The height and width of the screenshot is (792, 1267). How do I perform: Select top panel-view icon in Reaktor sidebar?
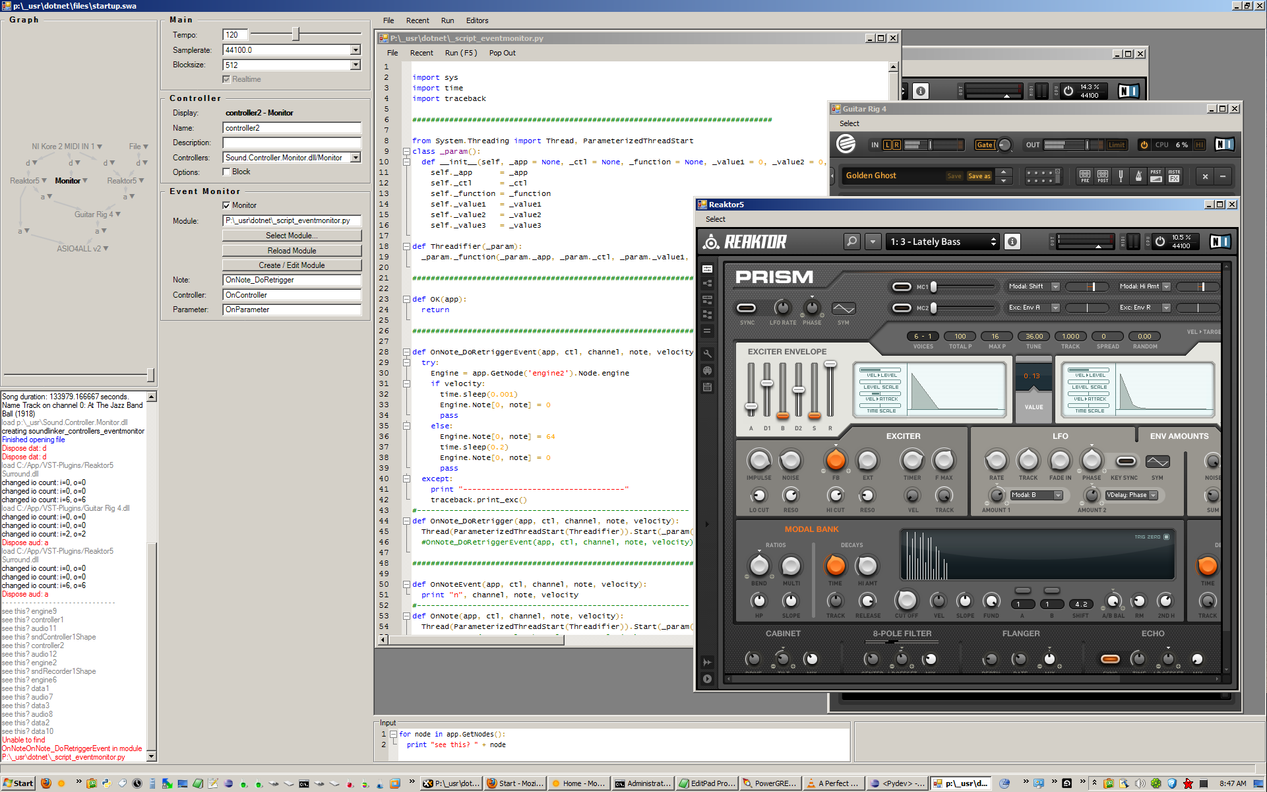coord(708,269)
